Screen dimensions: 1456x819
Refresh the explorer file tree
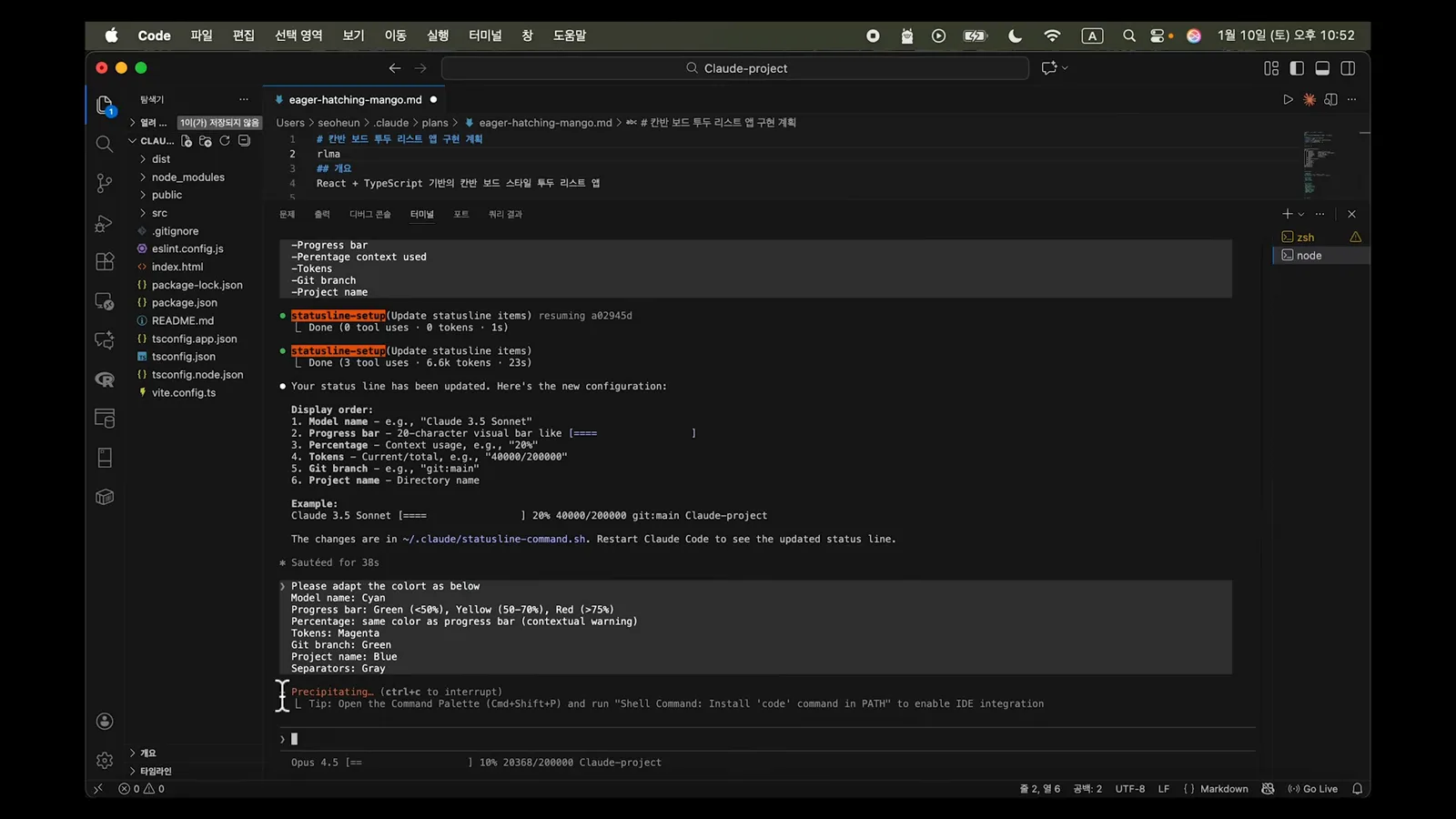coord(225,141)
